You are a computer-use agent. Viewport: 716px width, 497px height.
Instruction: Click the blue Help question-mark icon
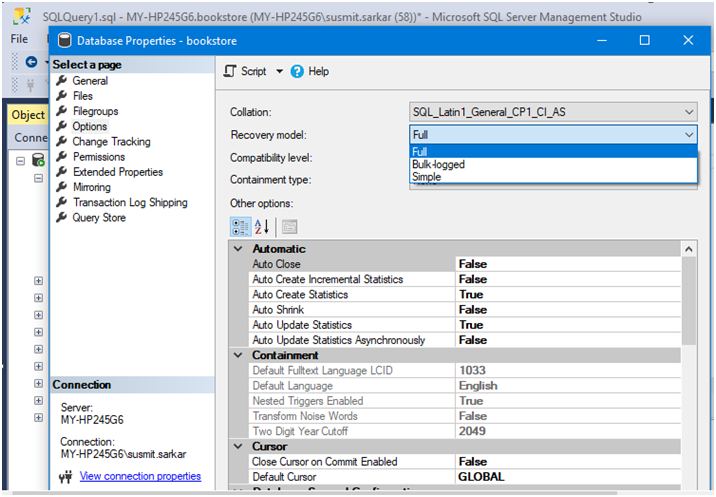click(297, 71)
